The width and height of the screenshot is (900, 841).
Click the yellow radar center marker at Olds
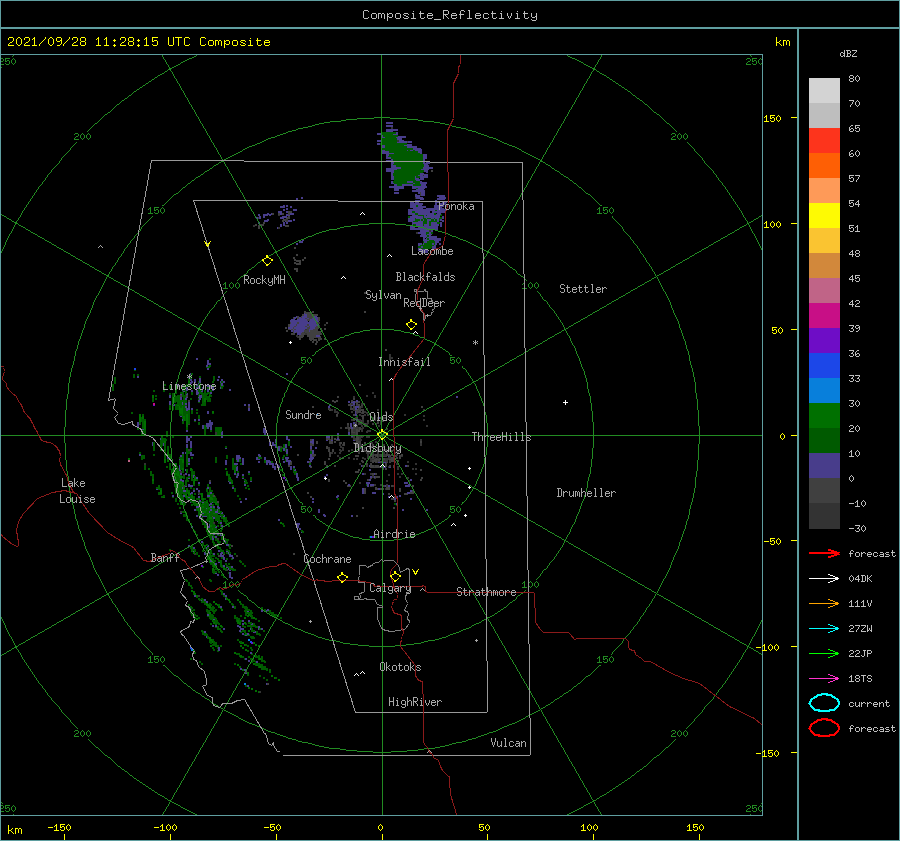[x=382, y=435]
